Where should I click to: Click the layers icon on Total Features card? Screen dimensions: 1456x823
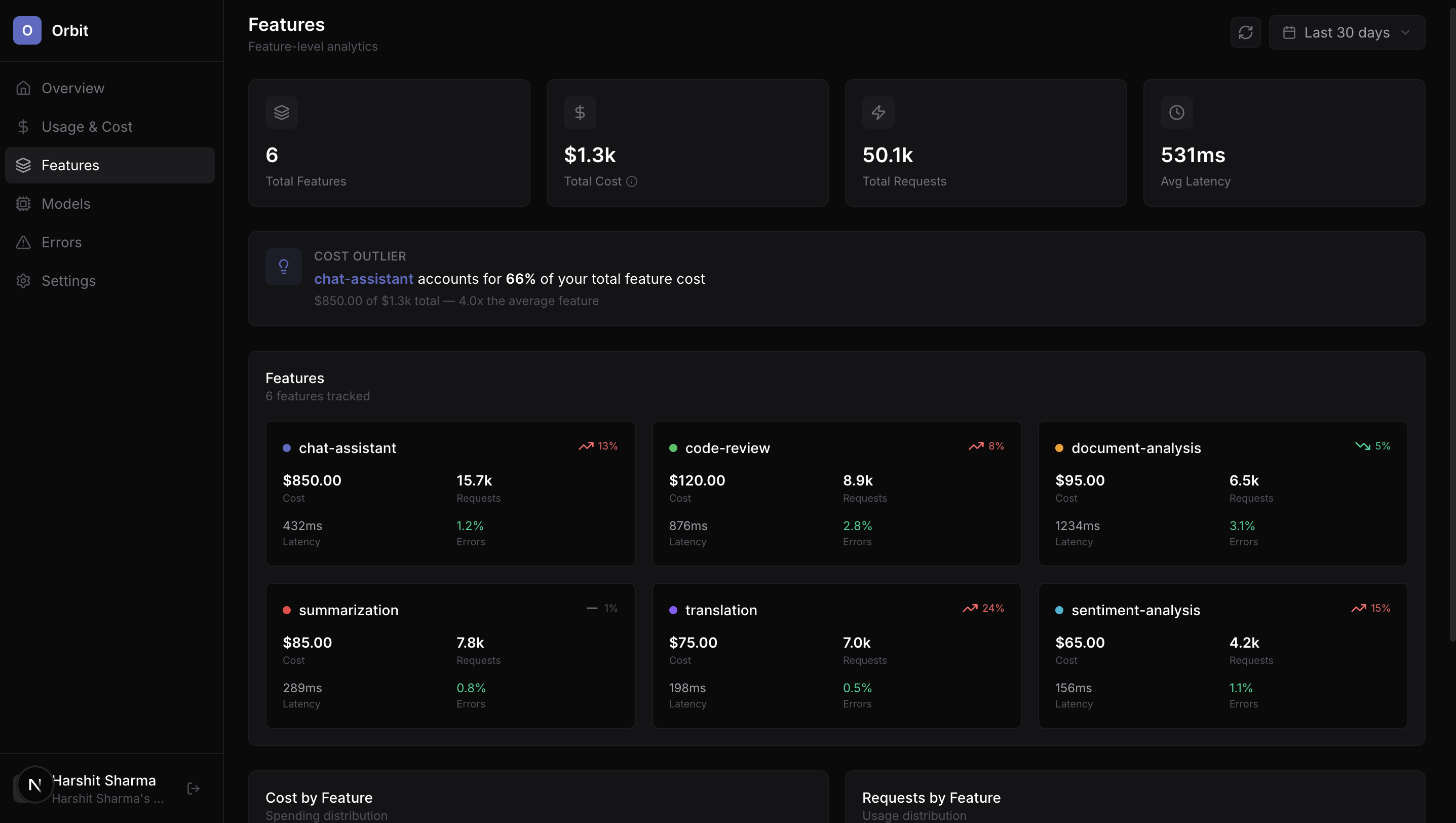(282, 113)
